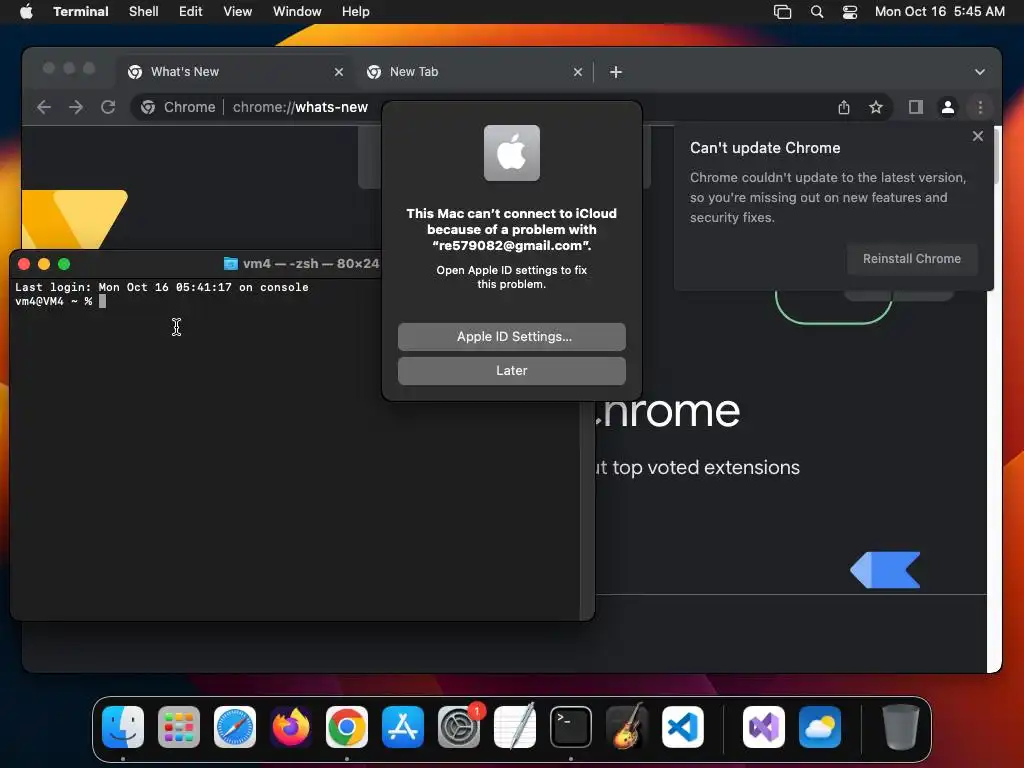Go forward in Chrome
The height and width of the screenshot is (768, 1024).
point(76,107)
